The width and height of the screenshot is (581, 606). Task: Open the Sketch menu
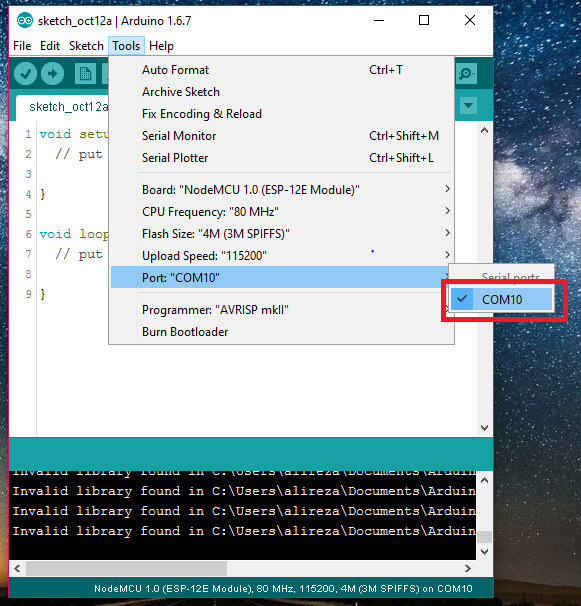tap(86, 46)
